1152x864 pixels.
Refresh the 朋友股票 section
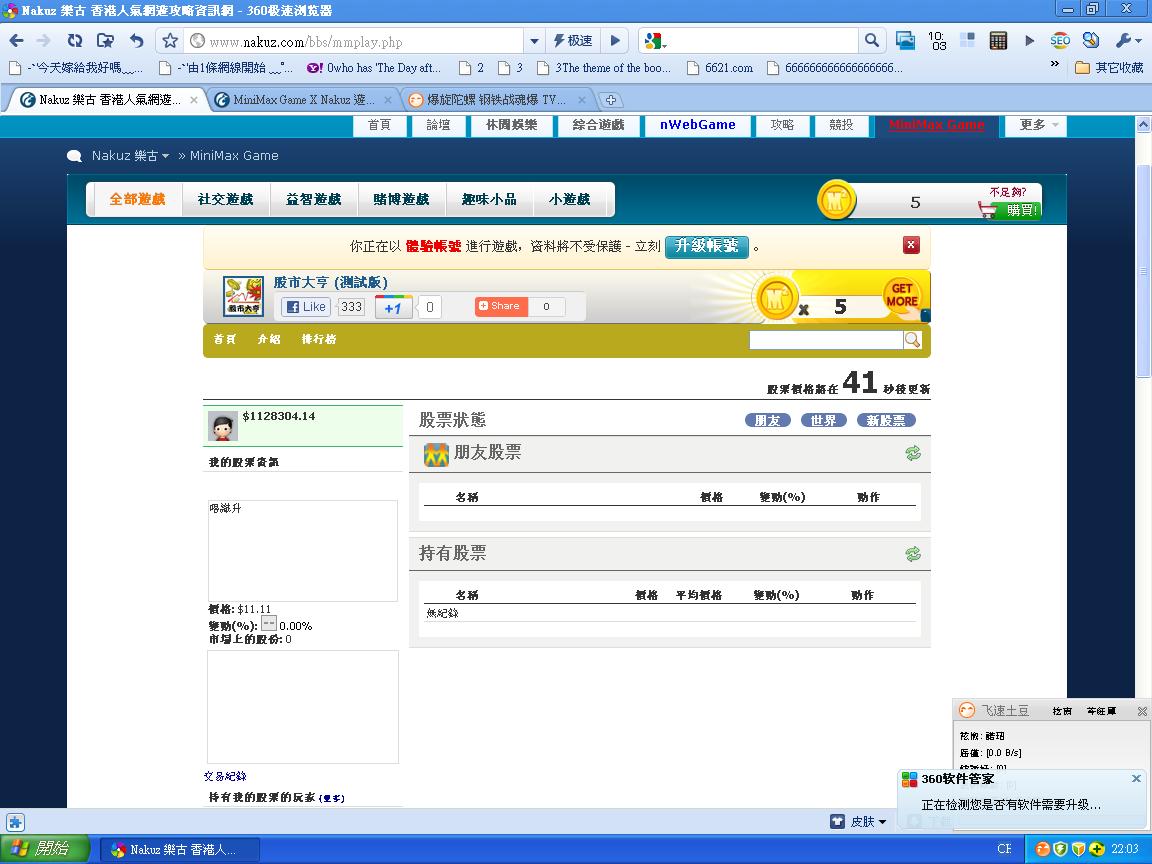tap(912, 453)
